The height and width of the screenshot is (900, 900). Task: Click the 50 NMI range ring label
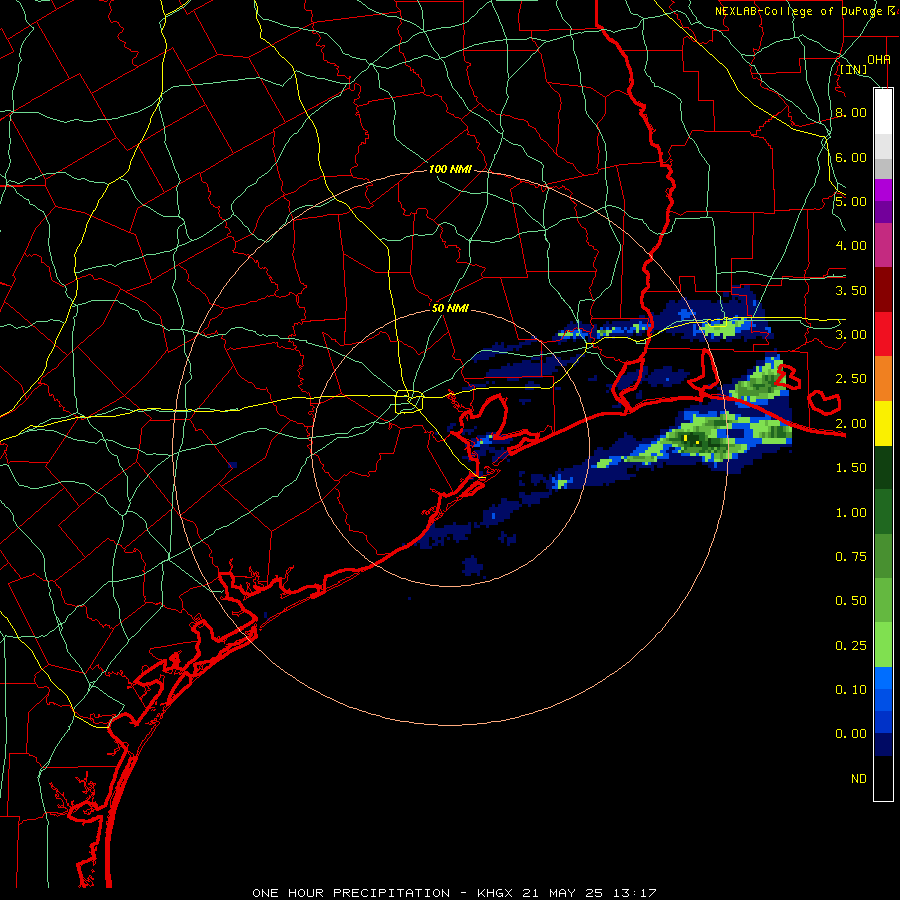click(450, 308)
